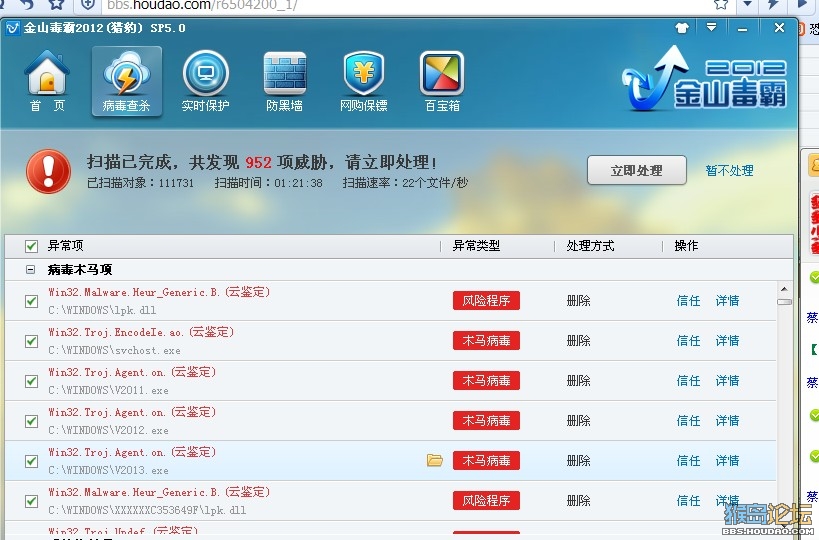Click the 952 threat count text
The width and height of the screenshot is (819, 540).
[259, 162]
